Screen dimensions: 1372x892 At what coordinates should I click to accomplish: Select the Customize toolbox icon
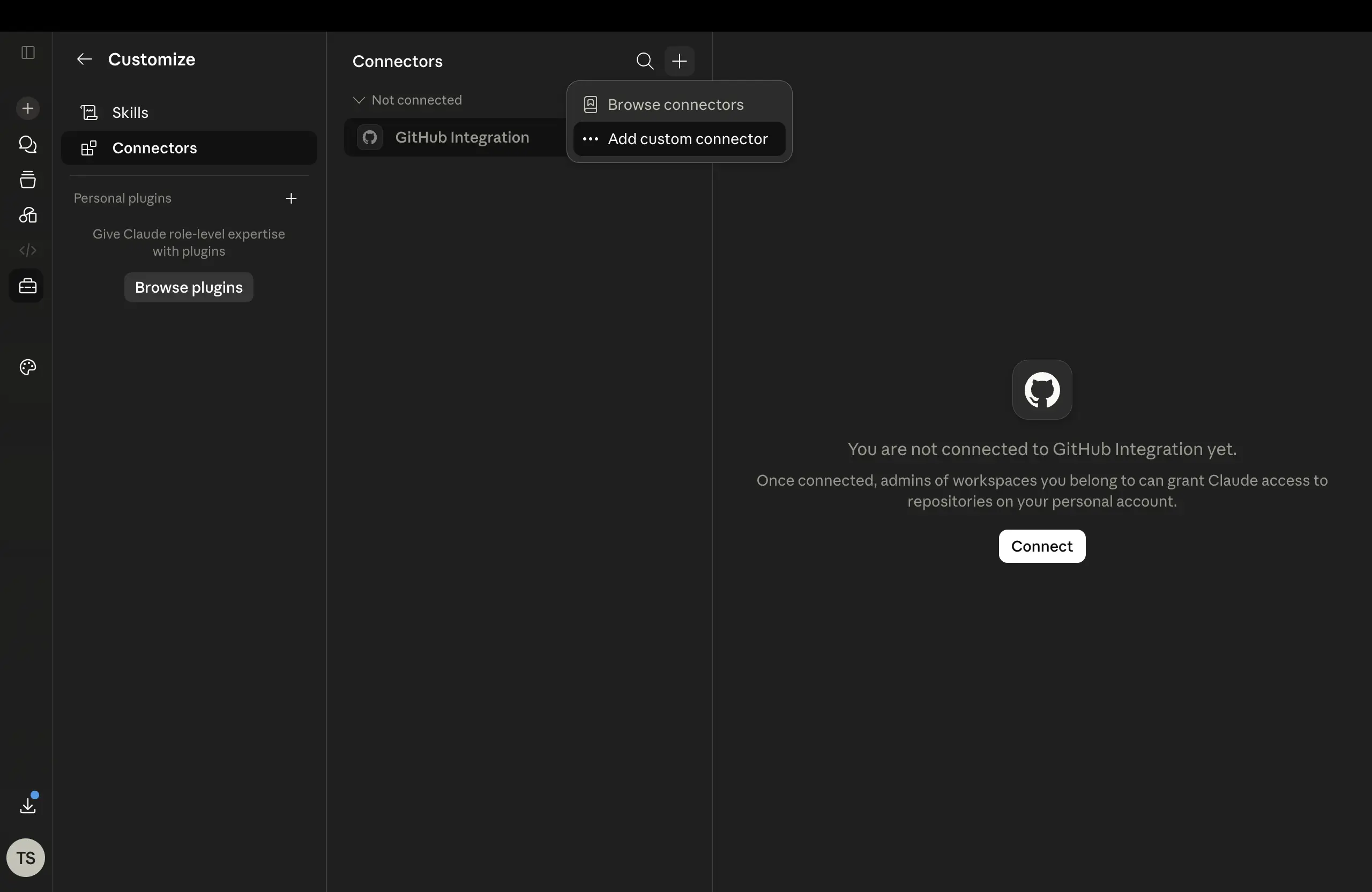(26, 286)
